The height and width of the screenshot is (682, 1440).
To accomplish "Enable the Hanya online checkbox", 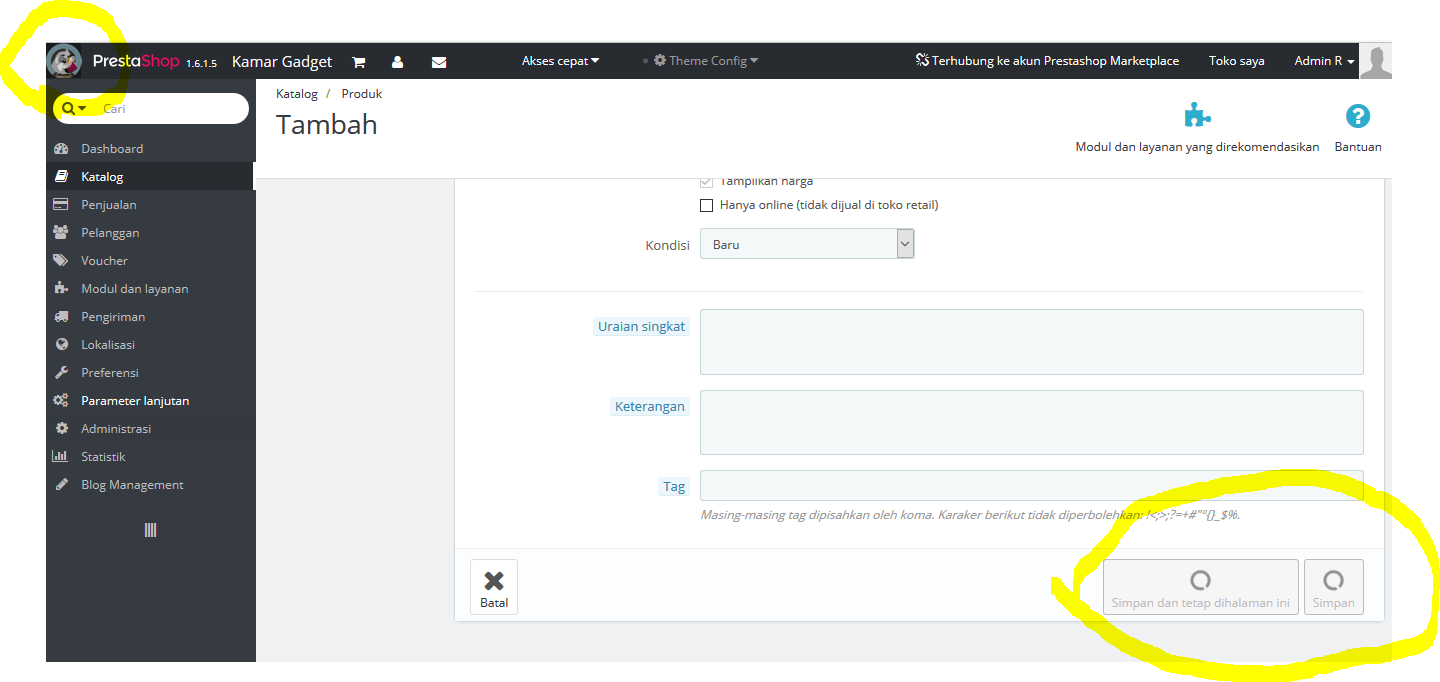I will coord(707,205).
